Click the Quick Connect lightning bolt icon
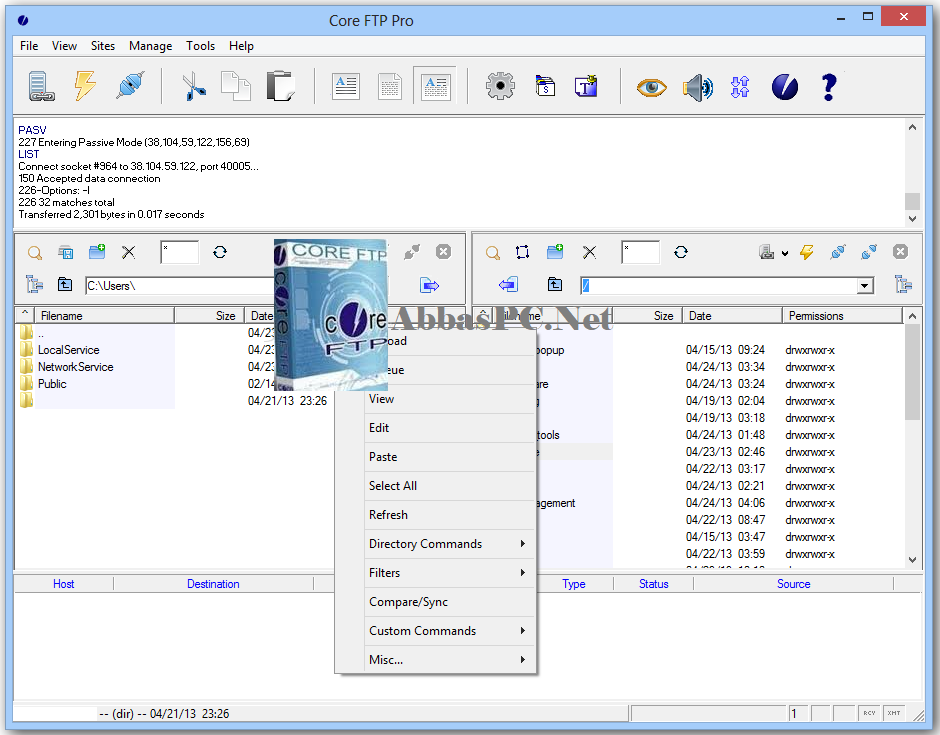The image size is (940, 735). tap(85, 86)
